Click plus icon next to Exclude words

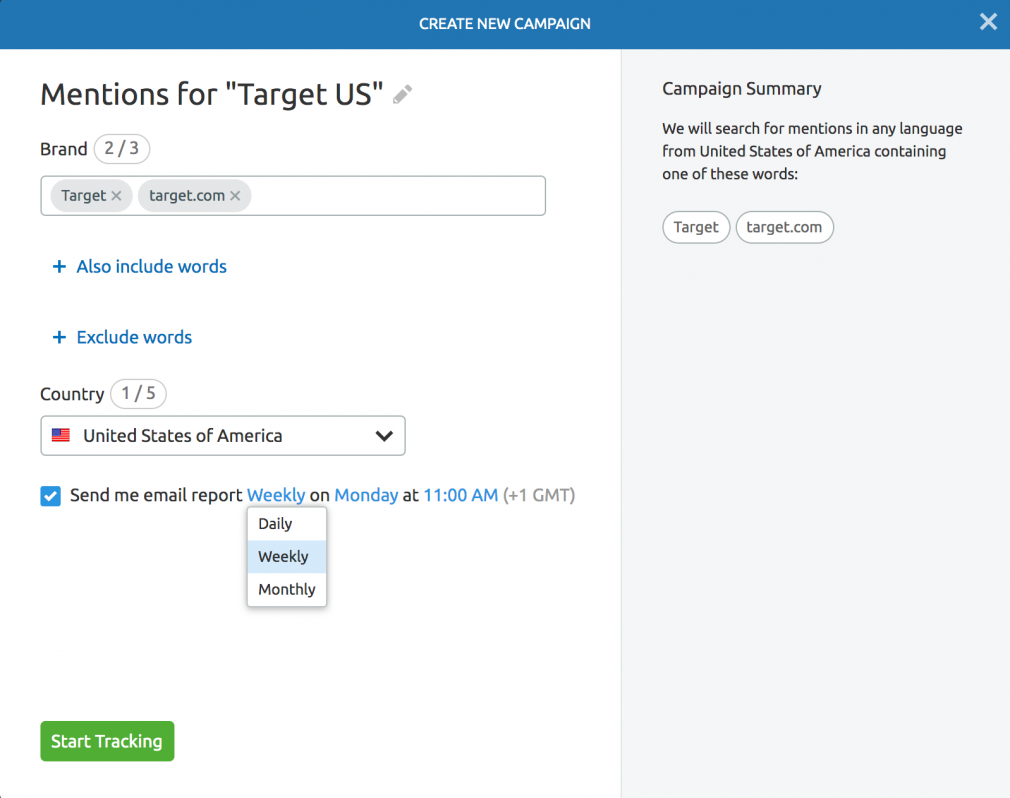point(59,338)
